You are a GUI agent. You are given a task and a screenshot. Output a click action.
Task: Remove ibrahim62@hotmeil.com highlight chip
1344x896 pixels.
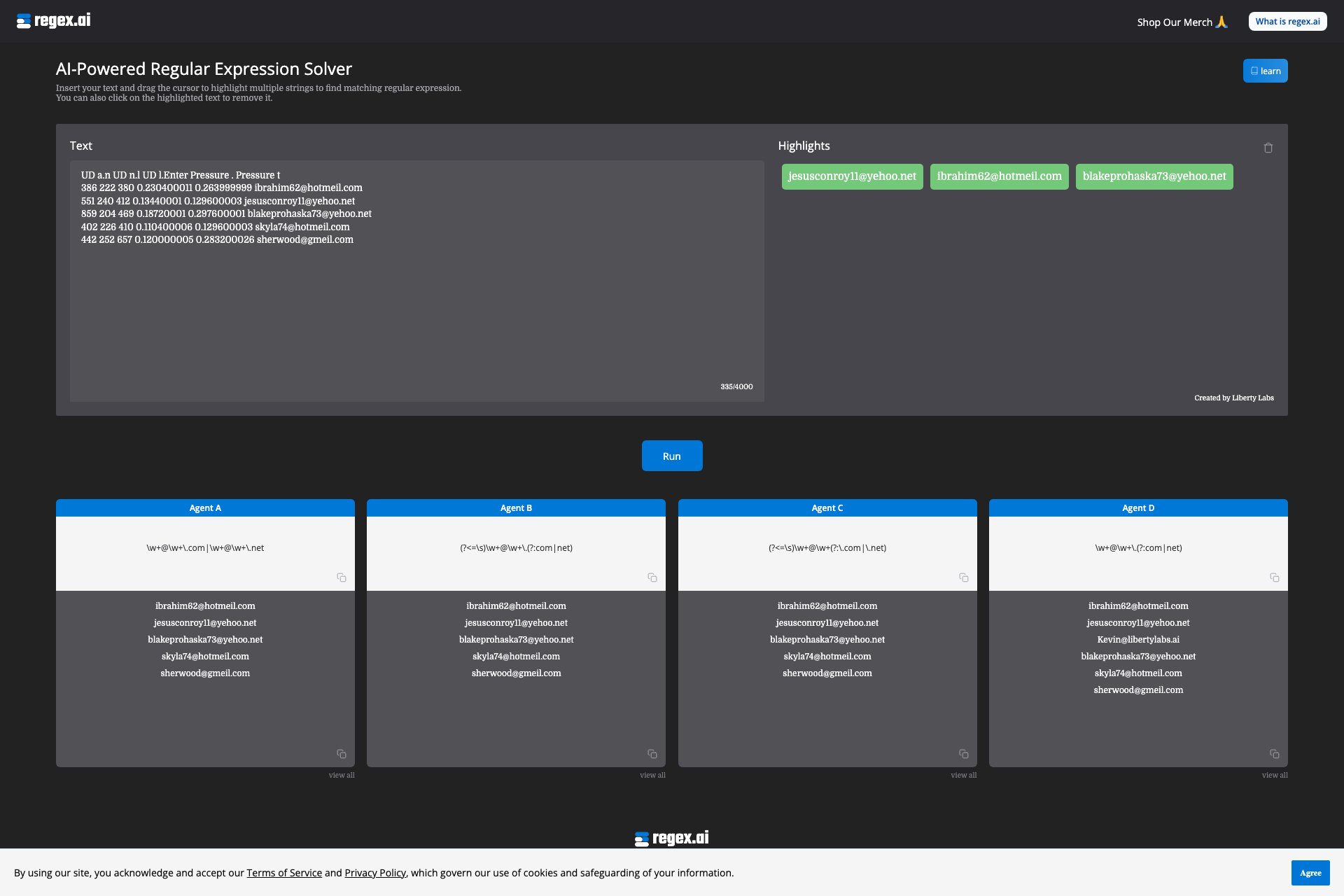tap(999, 176)
